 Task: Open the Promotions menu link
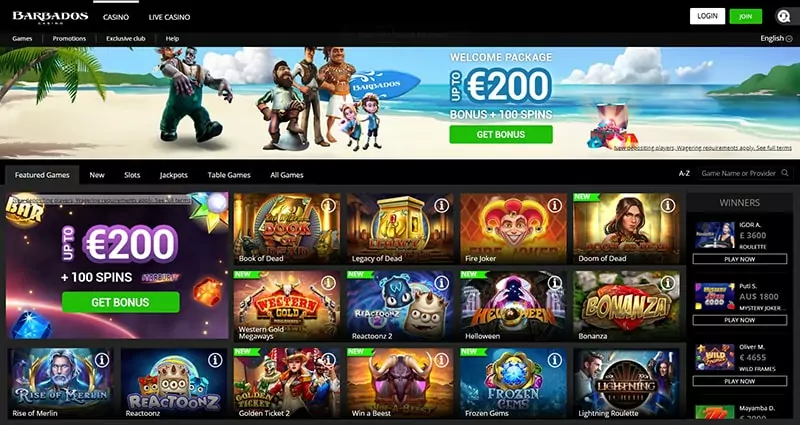pyautogui.click(x=69, y=38)
